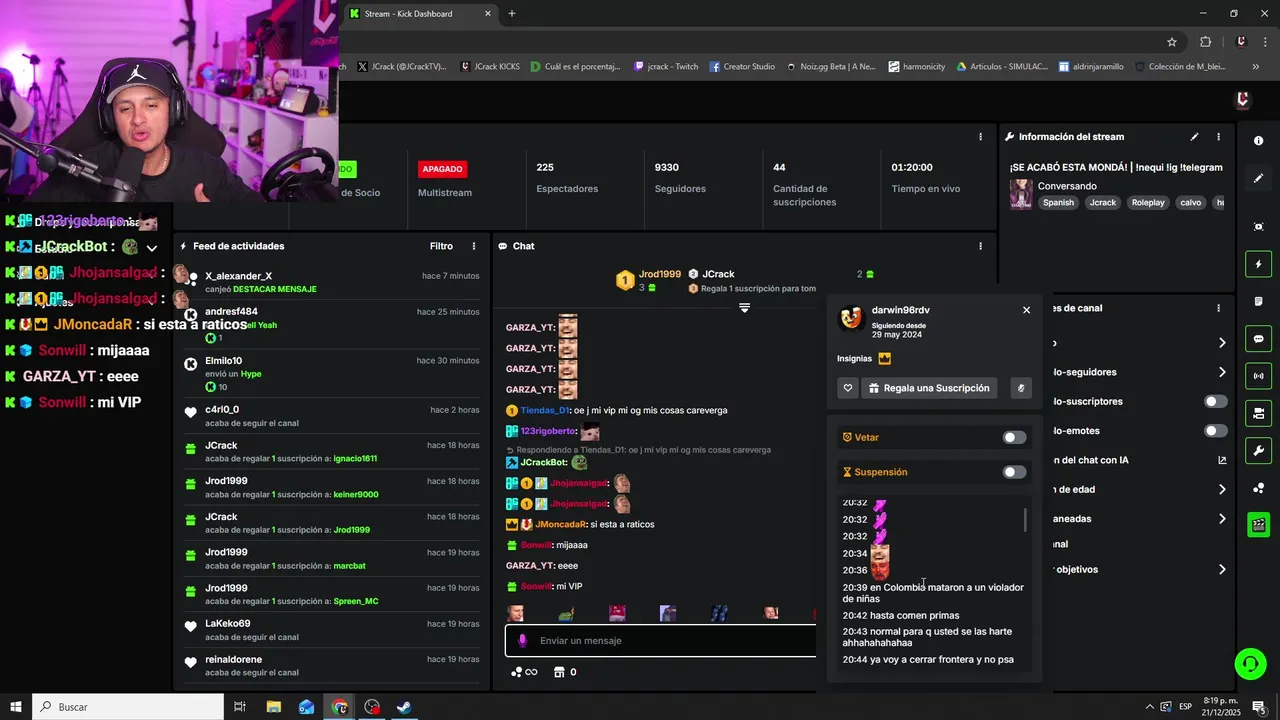
Task: Open Información del stream three-dot menu
Action: (x=1218, y=137)
